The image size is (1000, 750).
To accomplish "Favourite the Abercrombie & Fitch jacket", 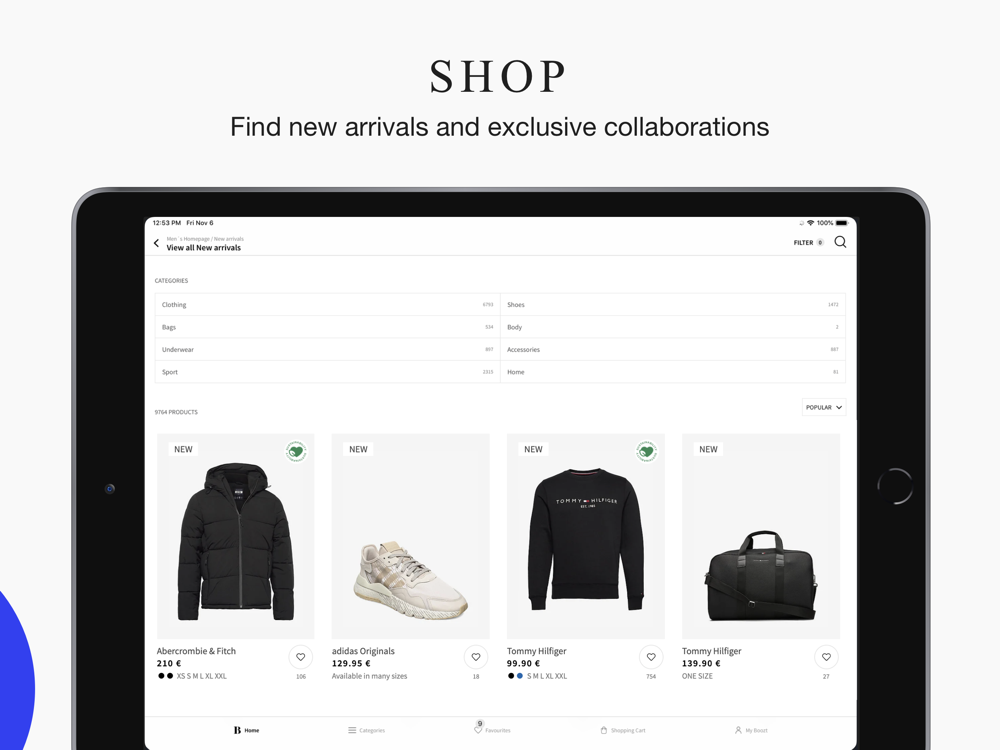I will point(300,657).
